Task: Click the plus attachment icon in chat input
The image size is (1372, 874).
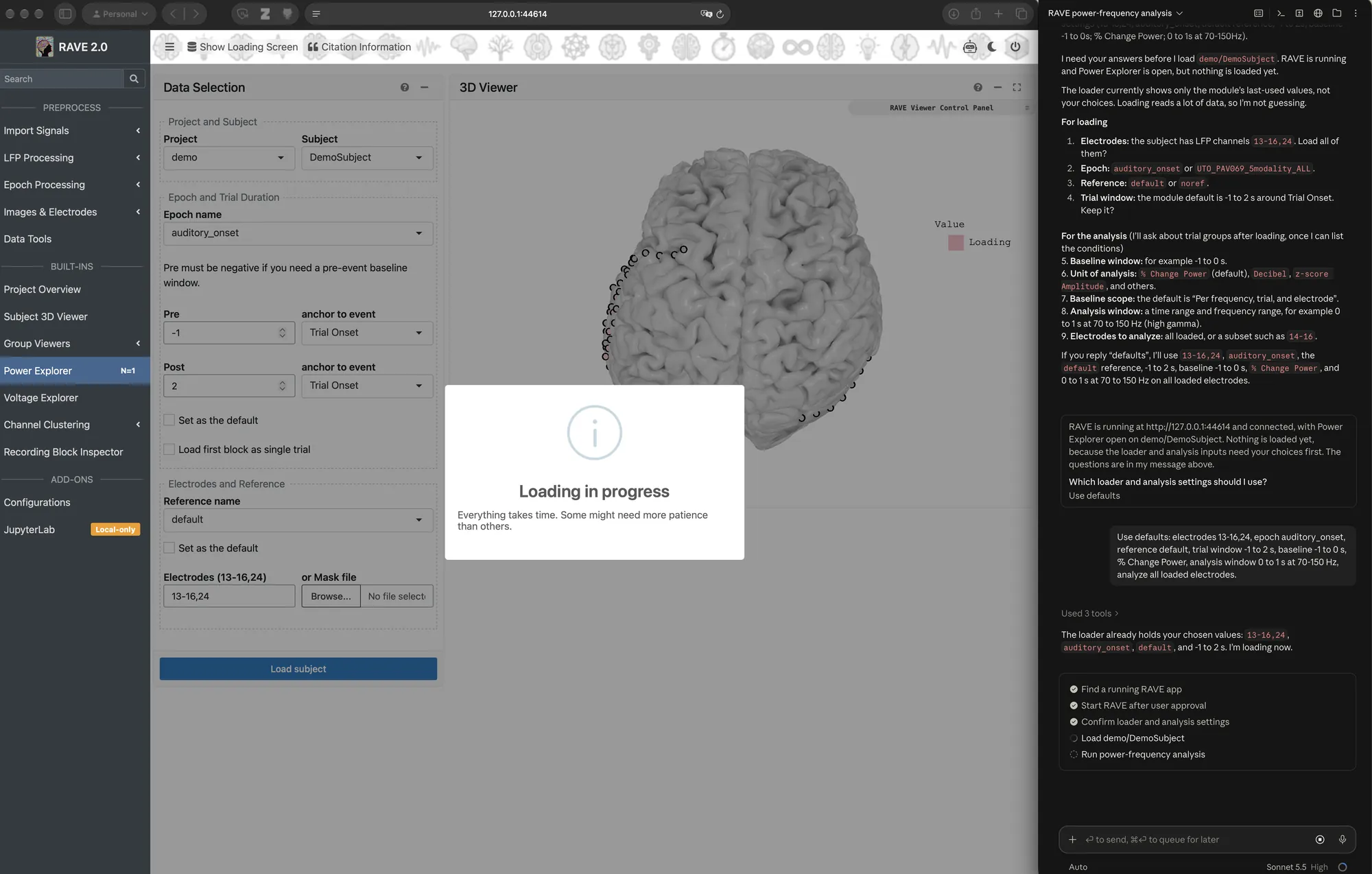Action: (1072, 839)
